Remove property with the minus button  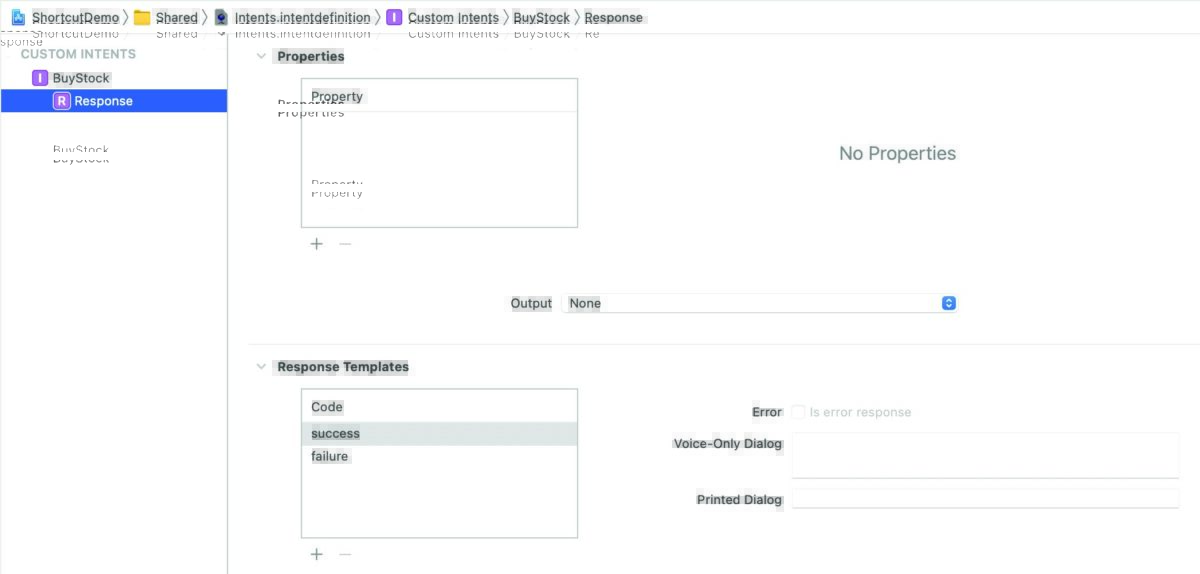click(345, 244)
